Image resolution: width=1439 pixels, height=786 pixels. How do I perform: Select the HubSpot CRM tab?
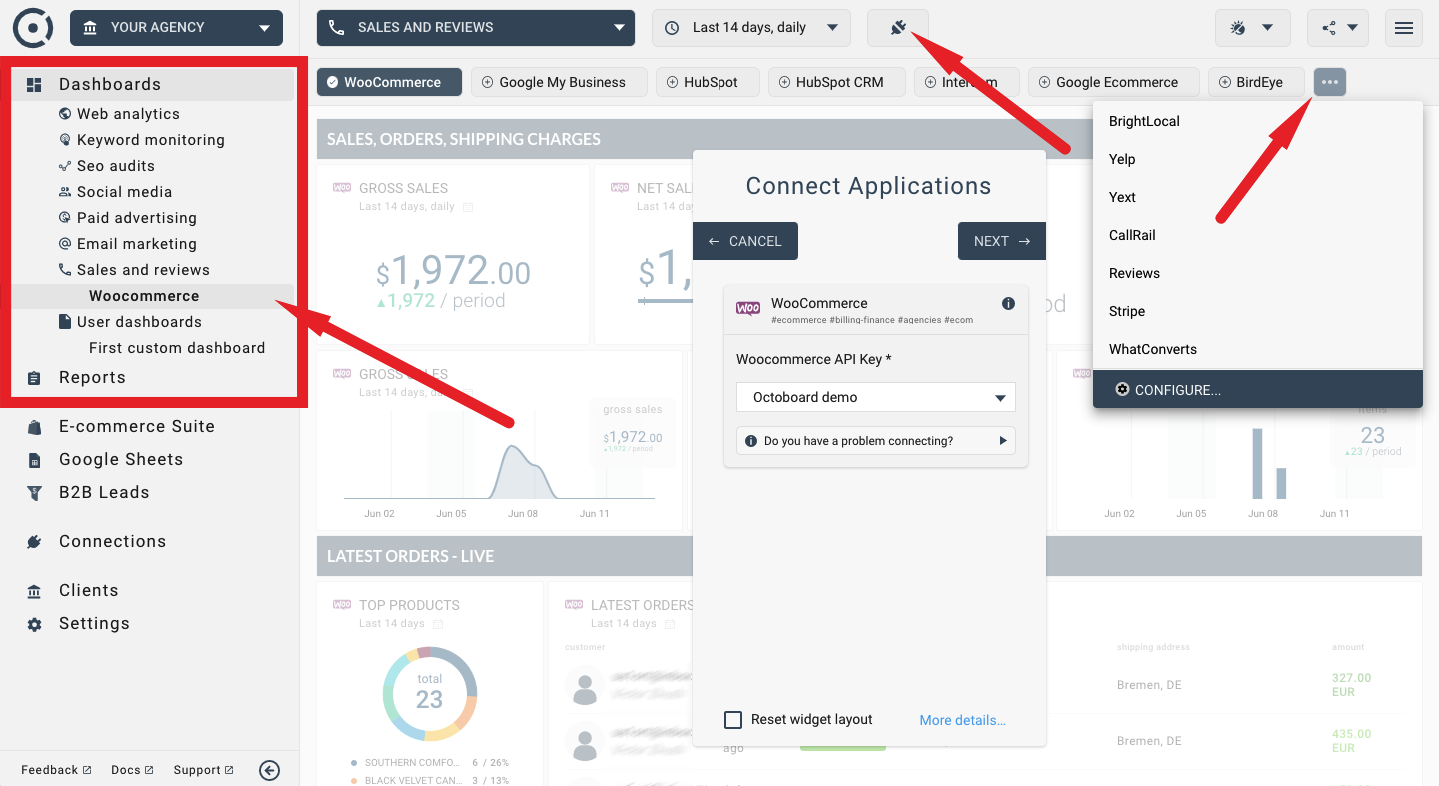click(x=836, y=82)
